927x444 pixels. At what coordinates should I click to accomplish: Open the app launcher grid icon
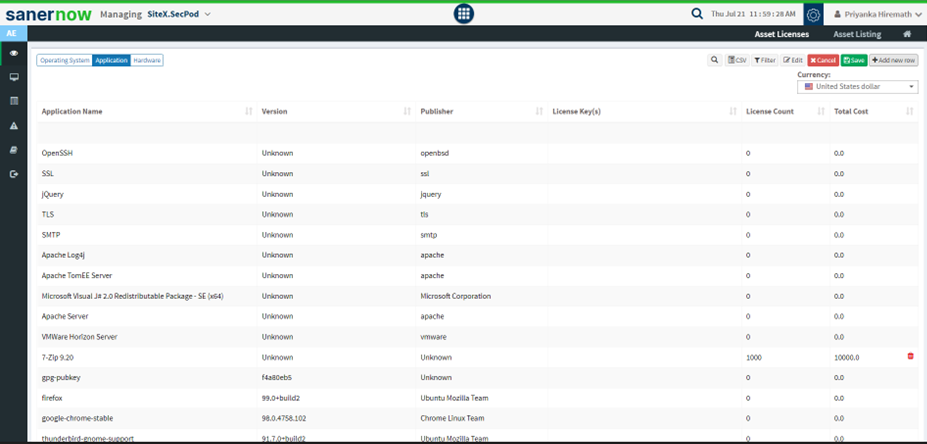pyautogui.click(x=464, y=14)
